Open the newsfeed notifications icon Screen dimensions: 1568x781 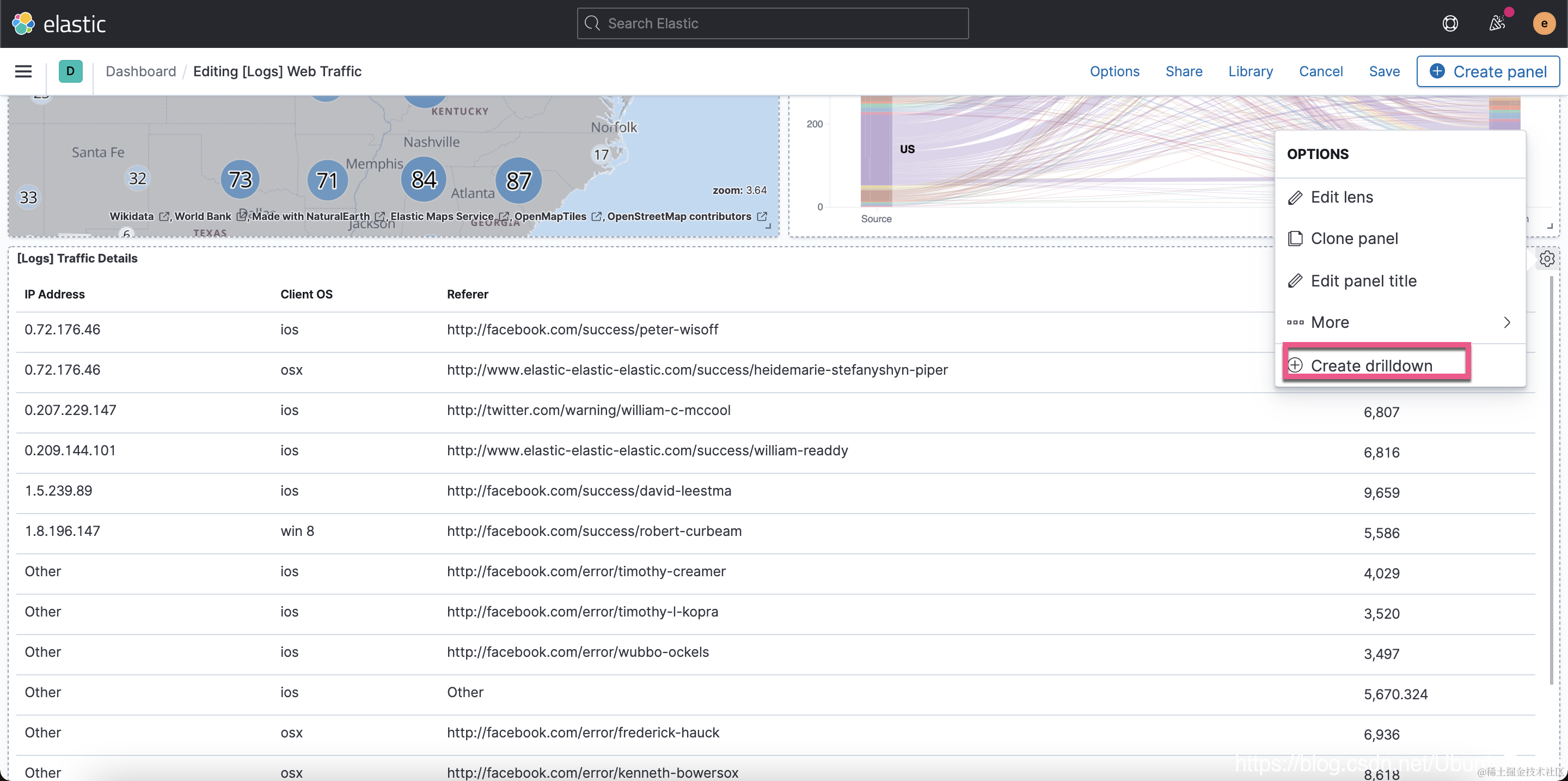point(1497,24)
